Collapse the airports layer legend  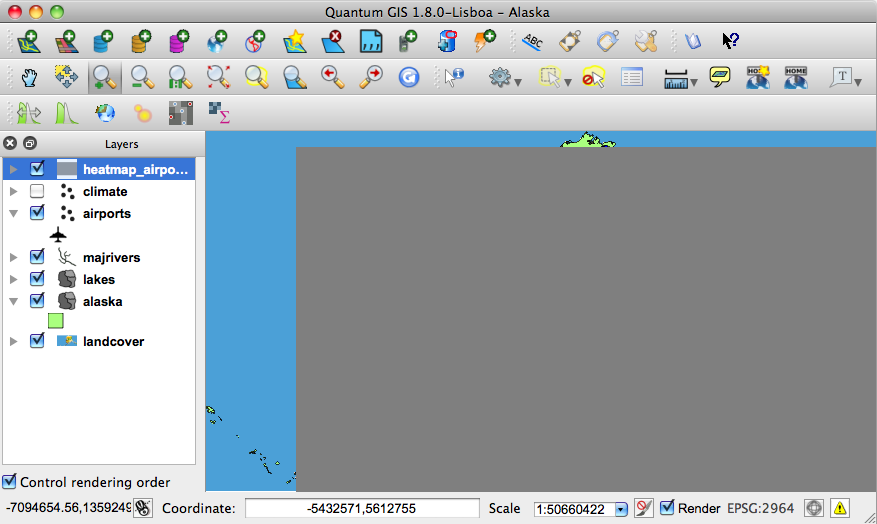13,213
